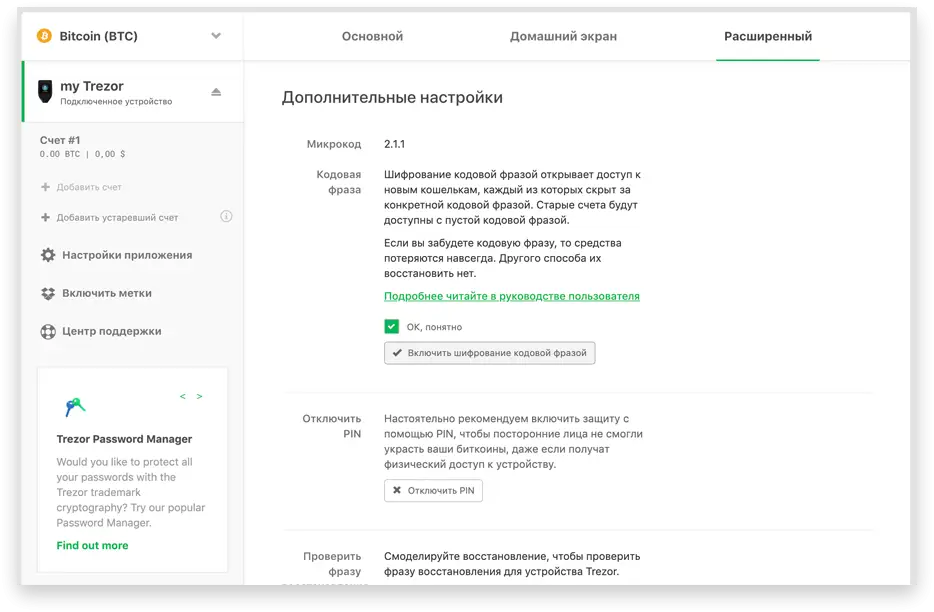
Task: Open Настройки приложения
Action: coord(127,255)
